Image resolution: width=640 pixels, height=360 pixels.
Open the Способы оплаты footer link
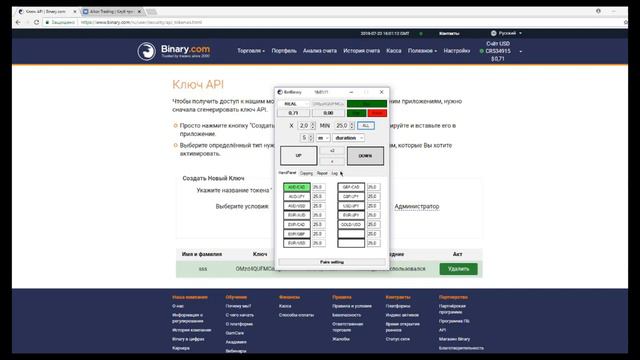click(x=296, y=315)
